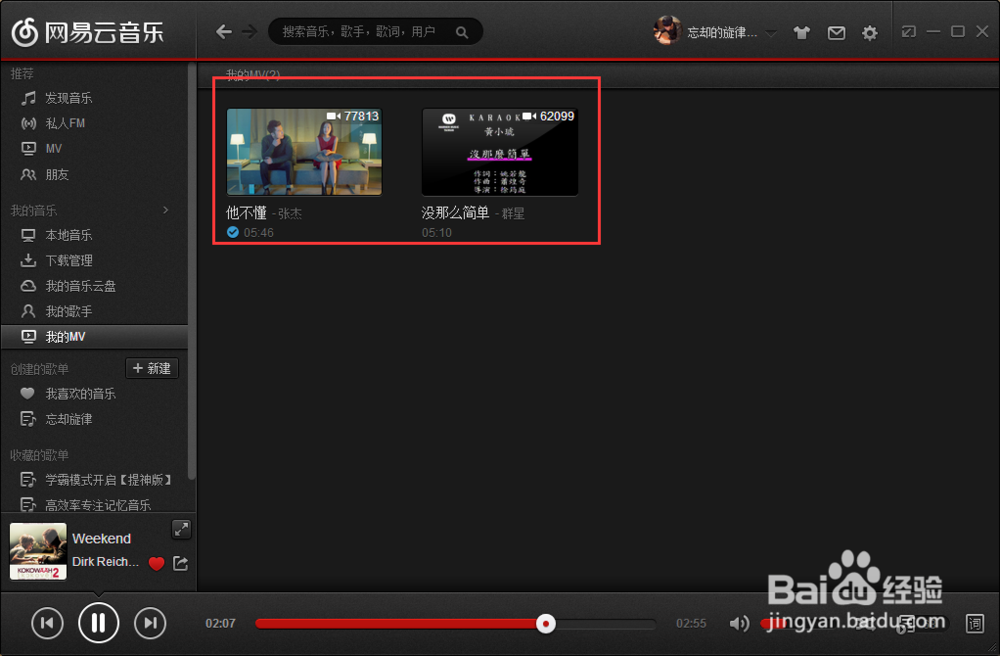Click the 新建 playlist button

pos(152,368)
